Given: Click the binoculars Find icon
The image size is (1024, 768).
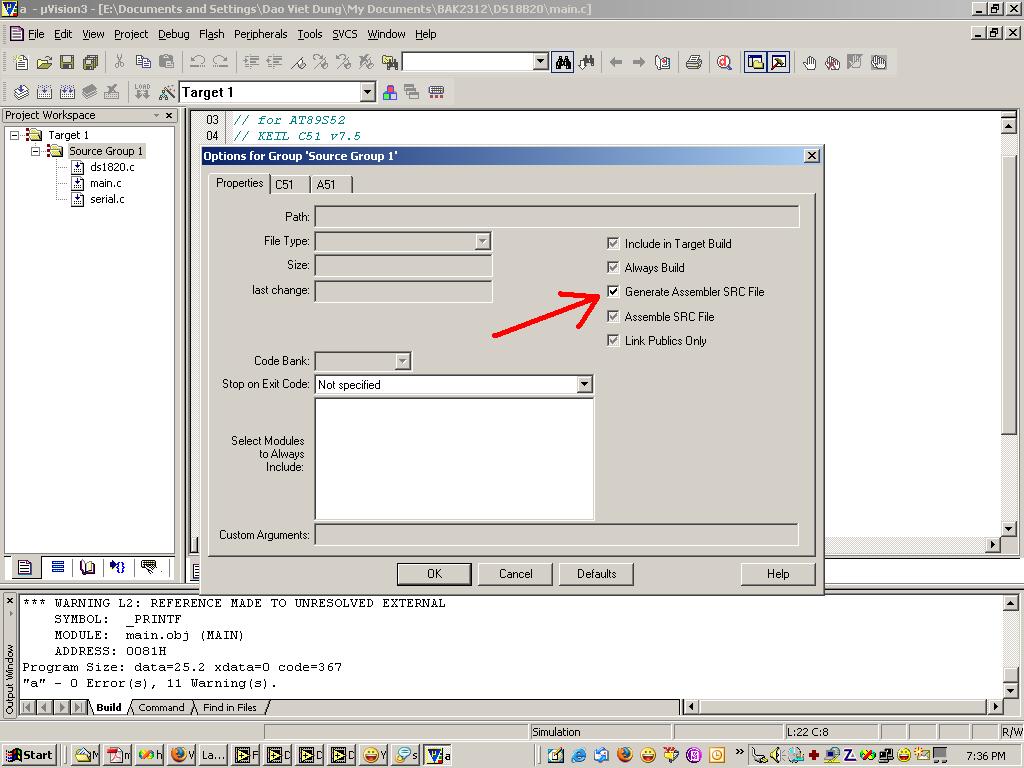Looking at the screenshot, I should point(563,62).
